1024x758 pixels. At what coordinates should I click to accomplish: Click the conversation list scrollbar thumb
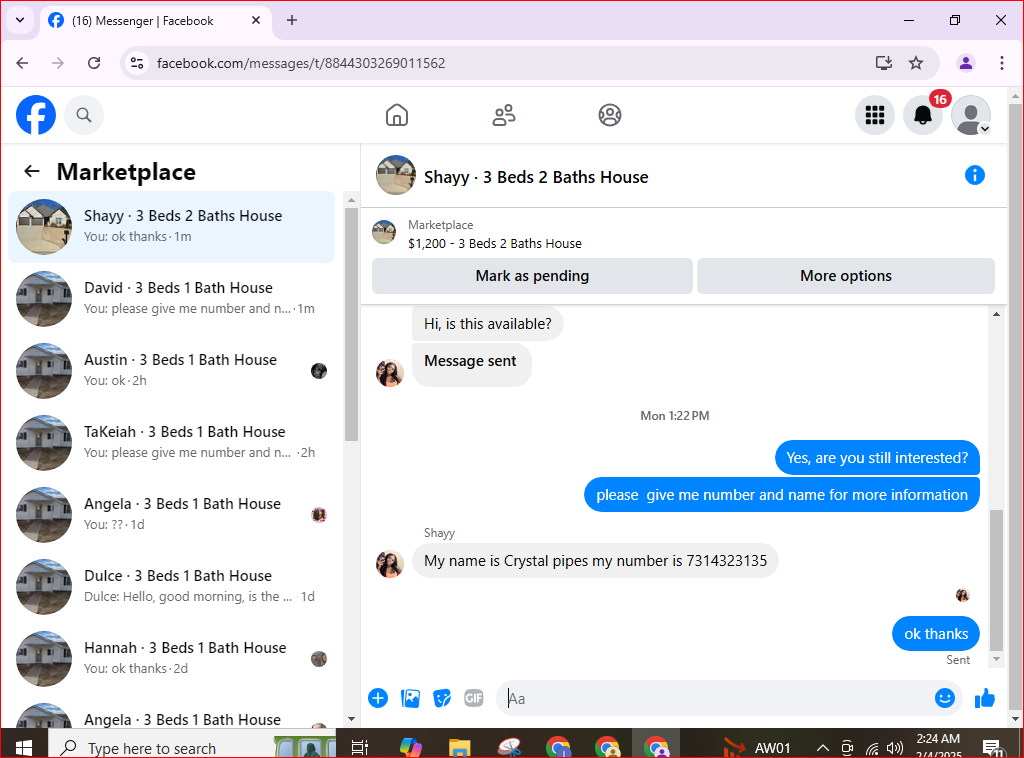pos(351,324)
